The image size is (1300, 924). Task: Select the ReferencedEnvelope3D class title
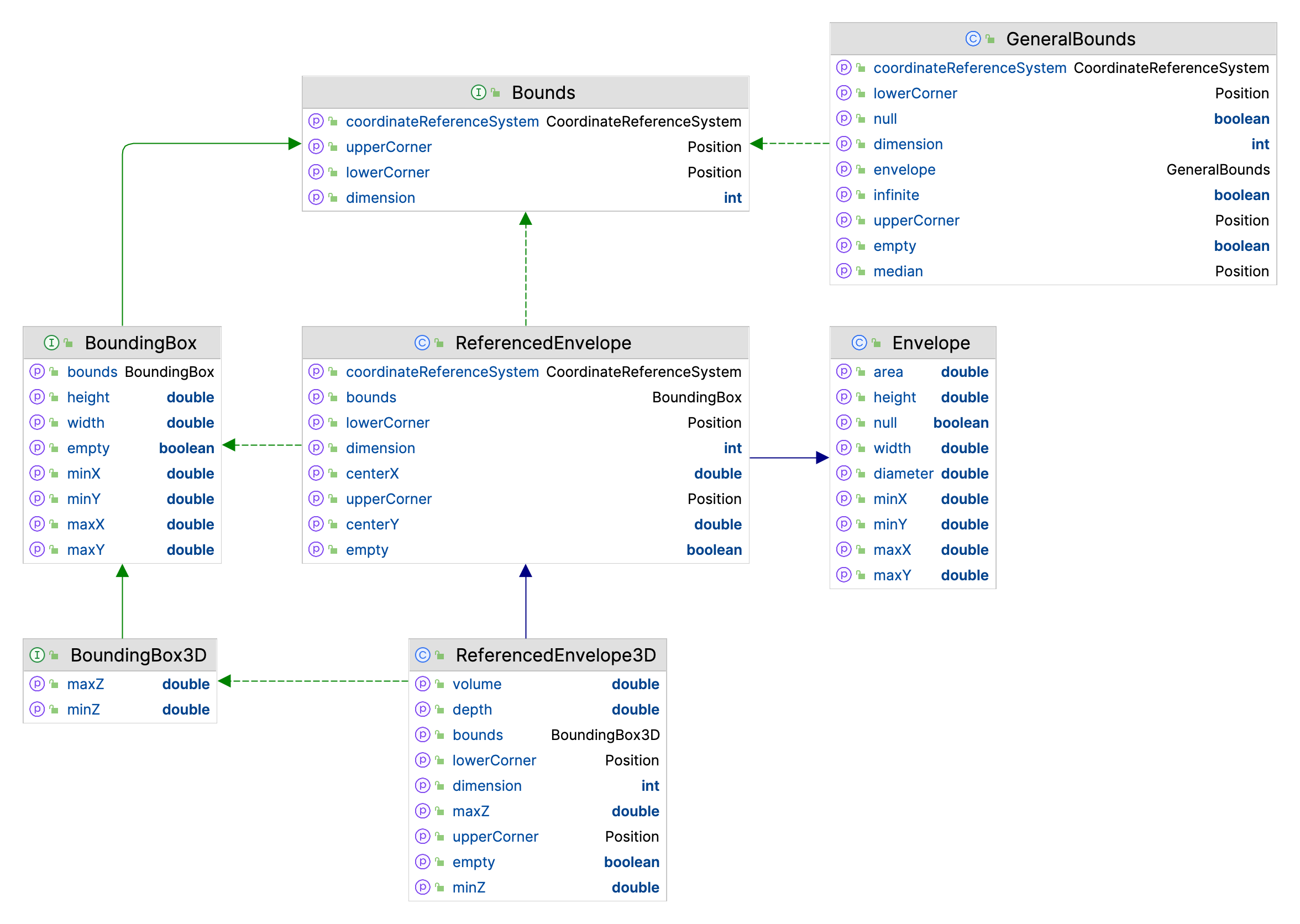(556, 655)
